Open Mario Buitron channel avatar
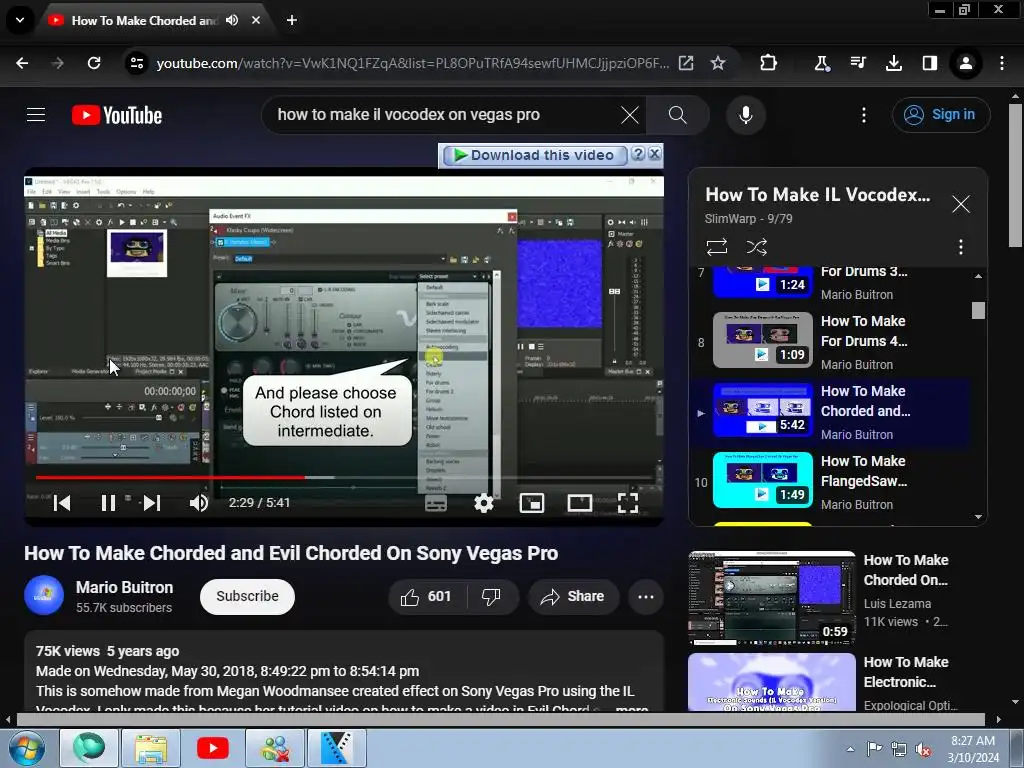The width and height of the screenshot is (1024, 768). pos(44,596)
